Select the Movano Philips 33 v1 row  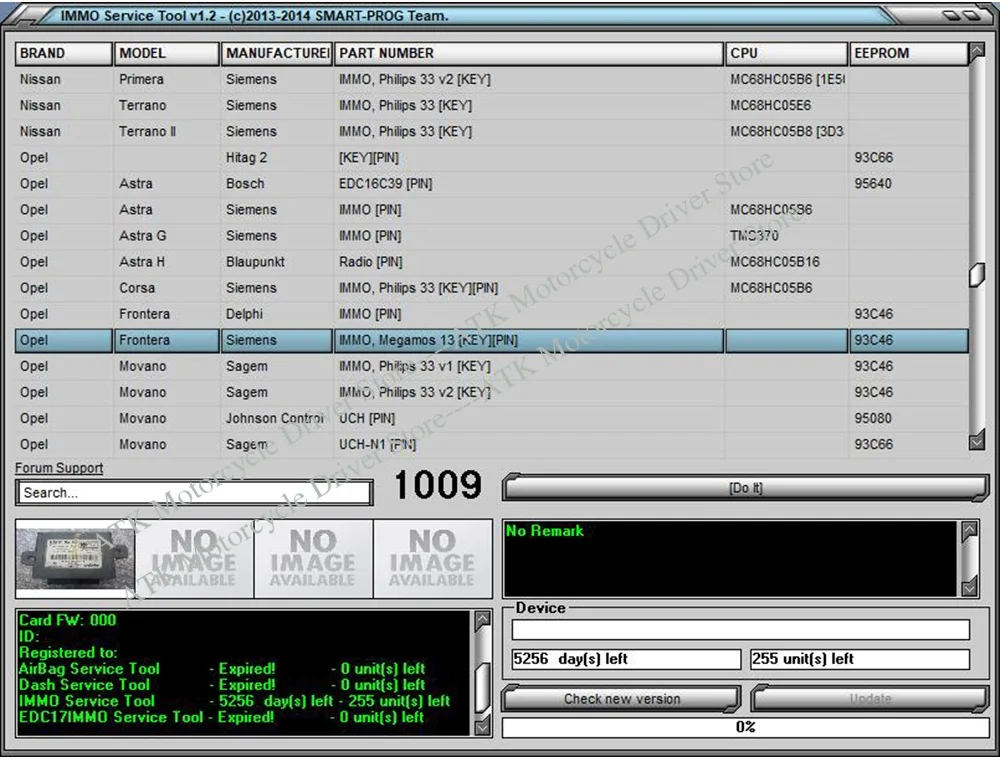coord(491,367)
